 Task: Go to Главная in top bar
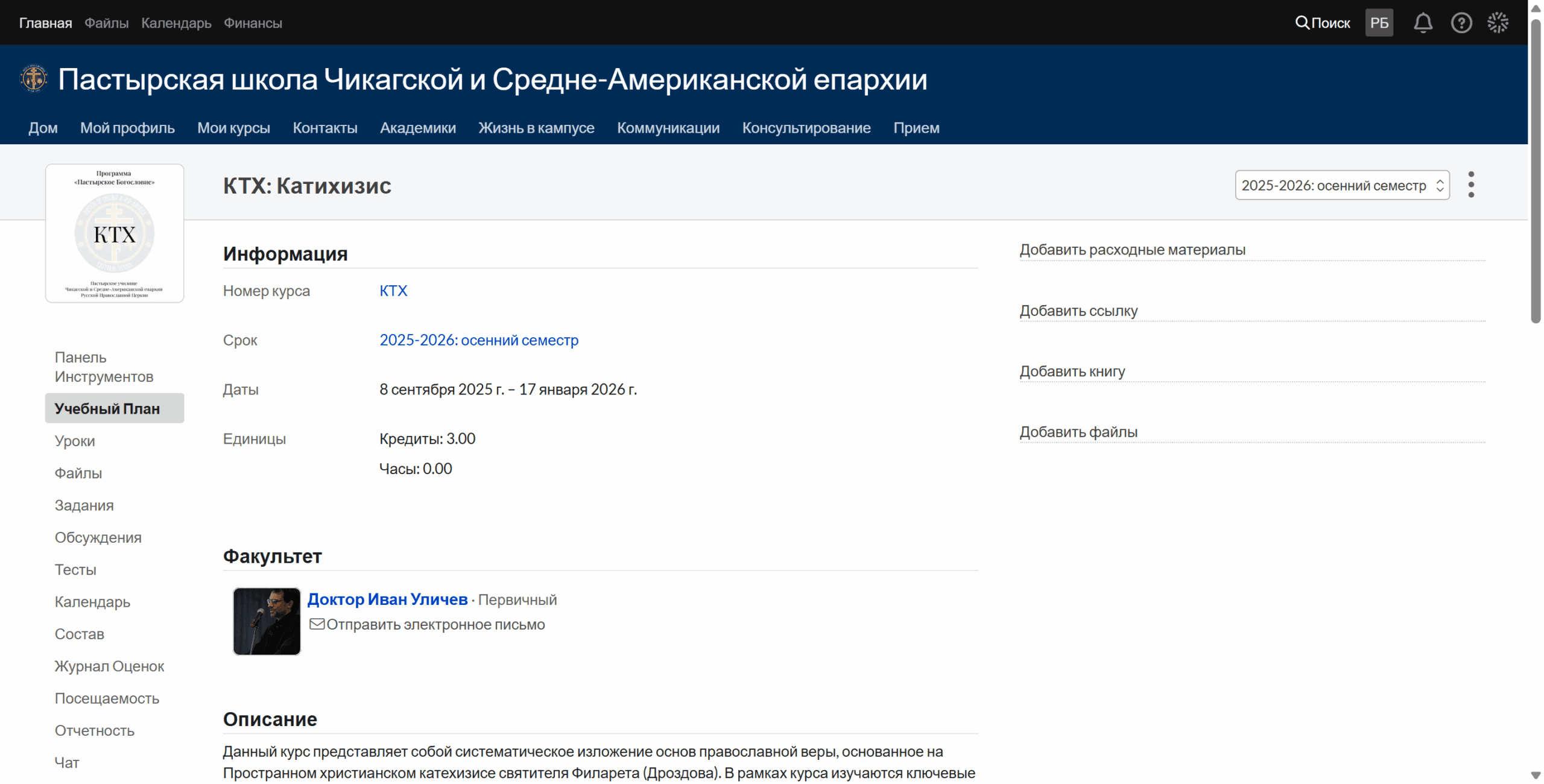tap(45, 23)
